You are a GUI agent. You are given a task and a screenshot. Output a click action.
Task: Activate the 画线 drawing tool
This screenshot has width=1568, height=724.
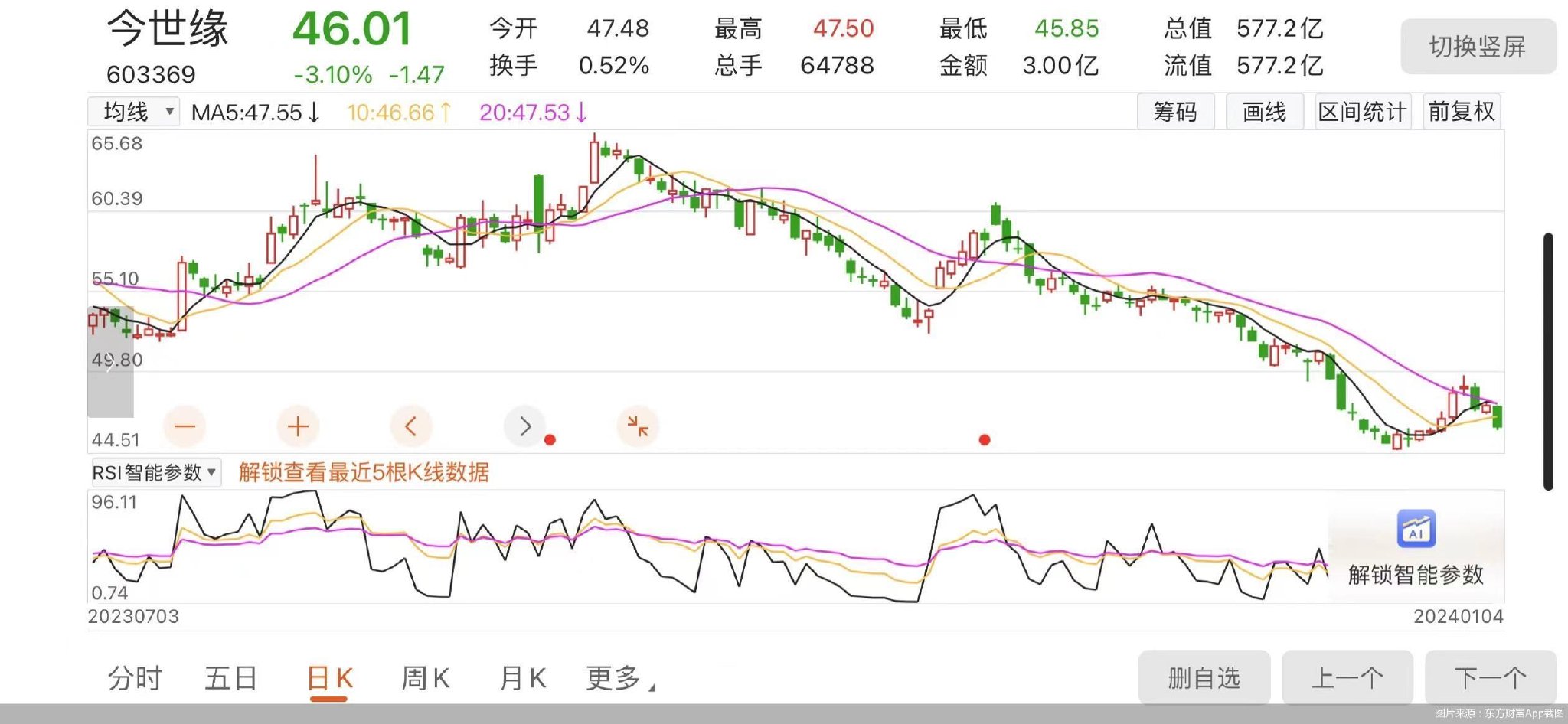tap(1265, 112)
